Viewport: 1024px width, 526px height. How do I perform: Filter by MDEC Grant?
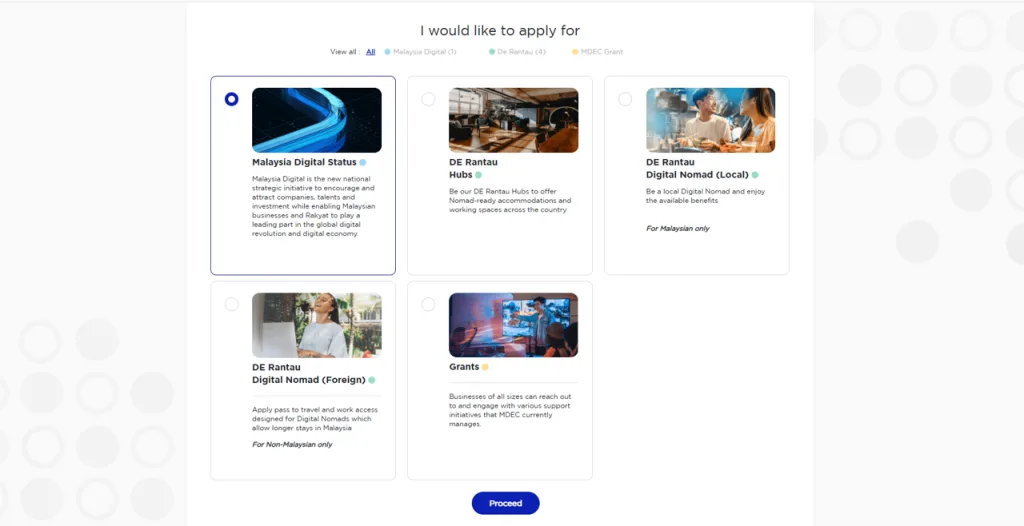[598, 52]
